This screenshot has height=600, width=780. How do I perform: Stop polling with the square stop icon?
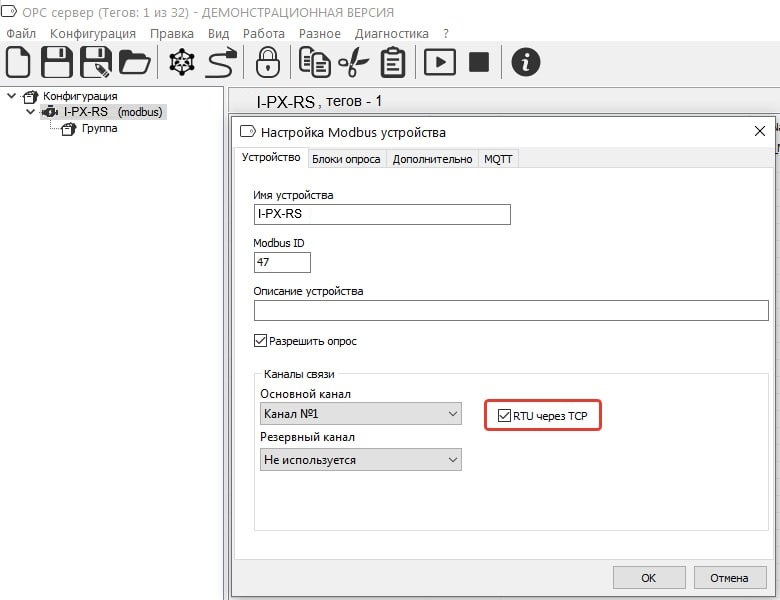point(479,62)
